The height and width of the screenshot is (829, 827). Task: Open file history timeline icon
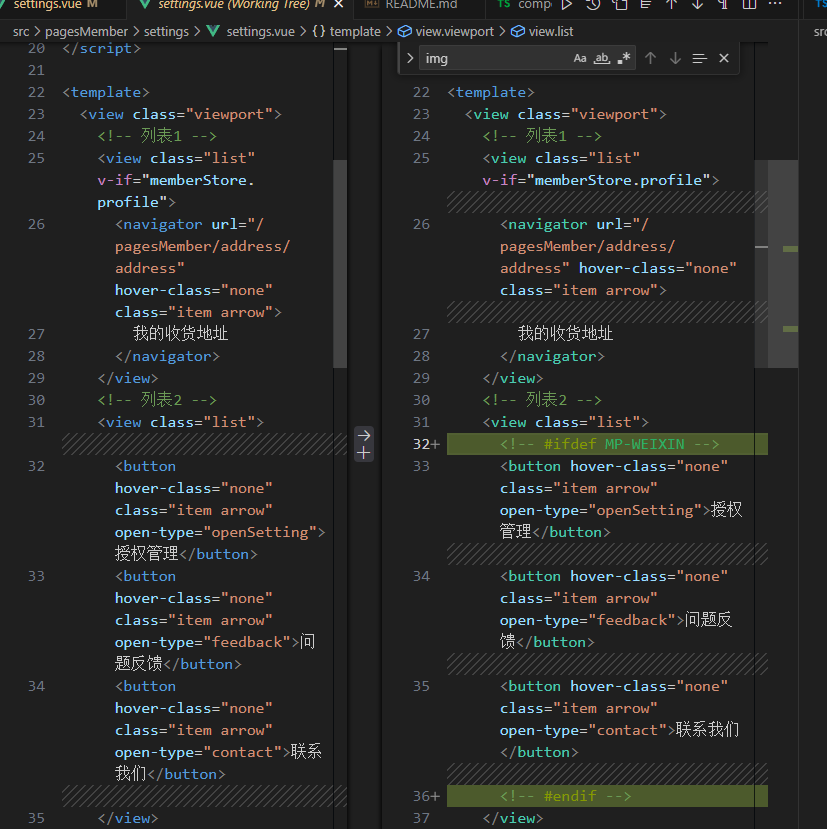(593, 5)
